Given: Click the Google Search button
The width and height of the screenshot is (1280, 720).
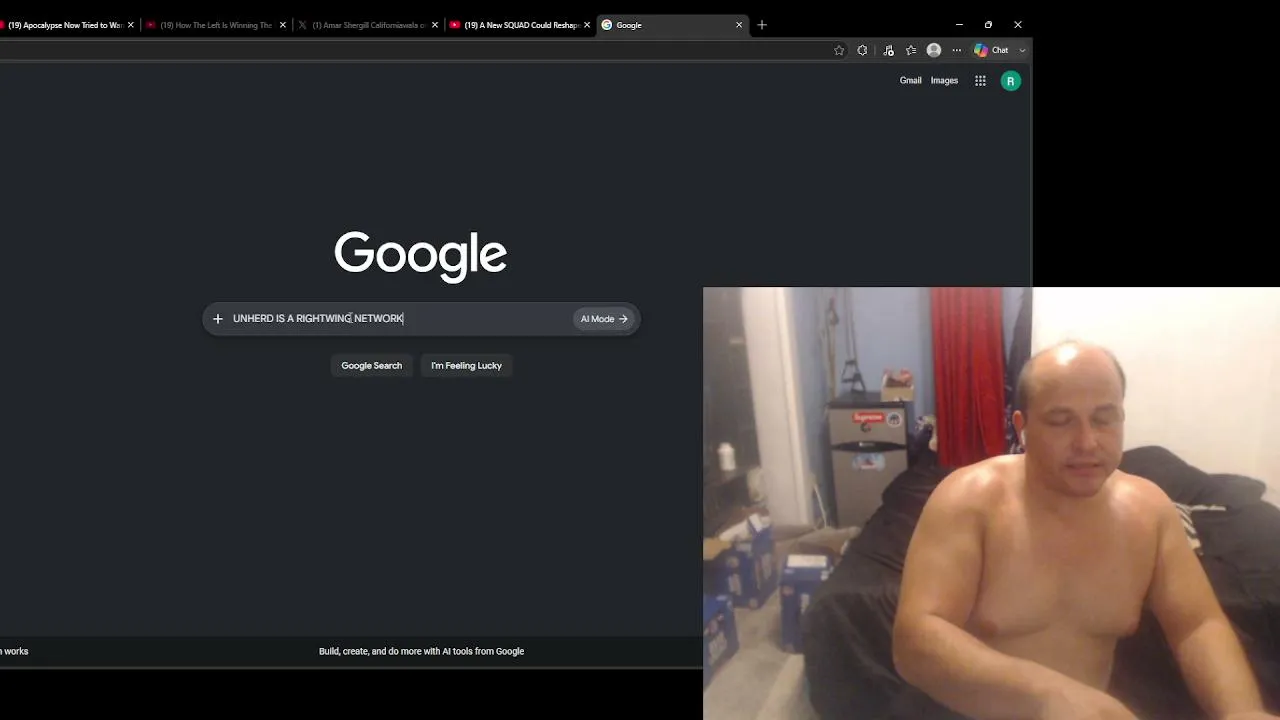Looking at the screenshot, I should [371, 366].
